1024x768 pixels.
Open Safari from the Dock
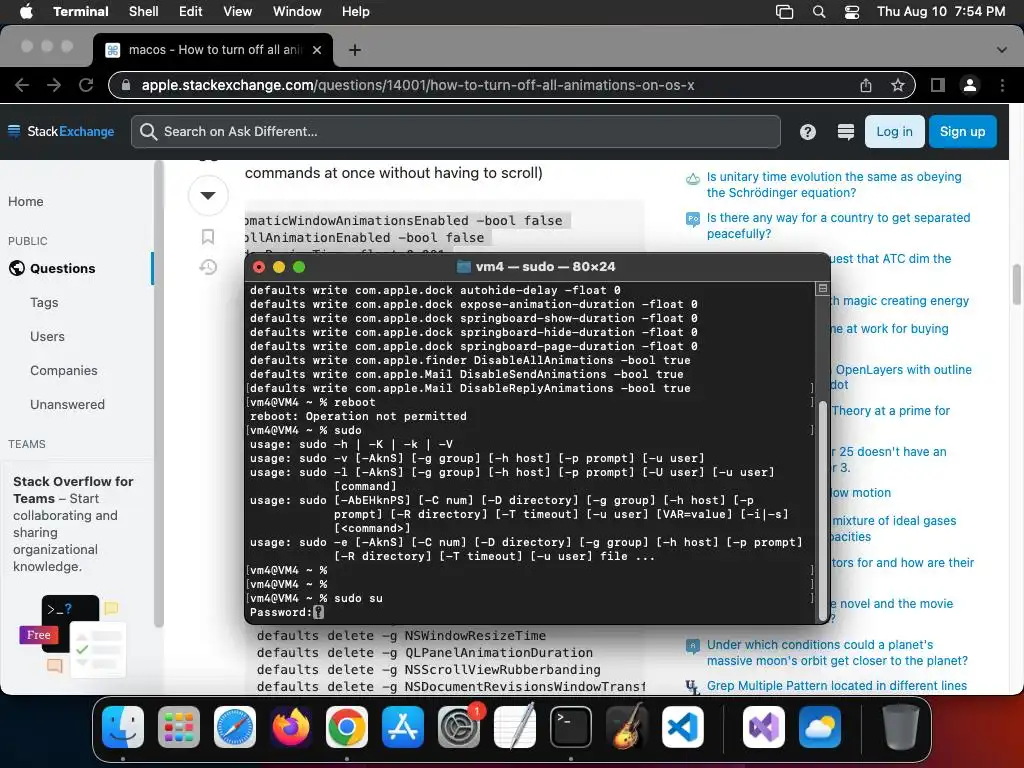pos(235,727)
